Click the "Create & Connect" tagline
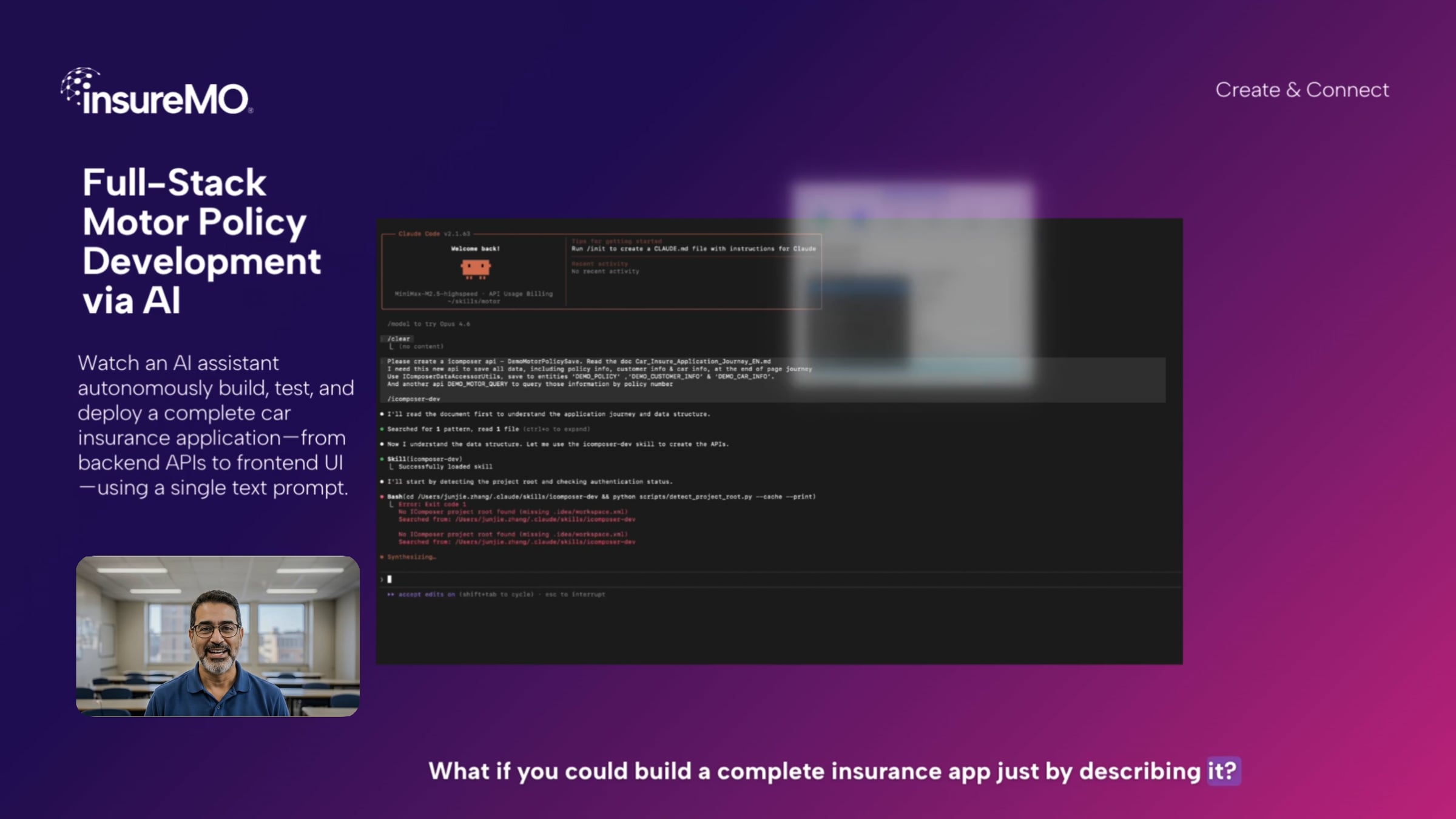Viewport: 1456px width, 819px height. pos(1302,90)
